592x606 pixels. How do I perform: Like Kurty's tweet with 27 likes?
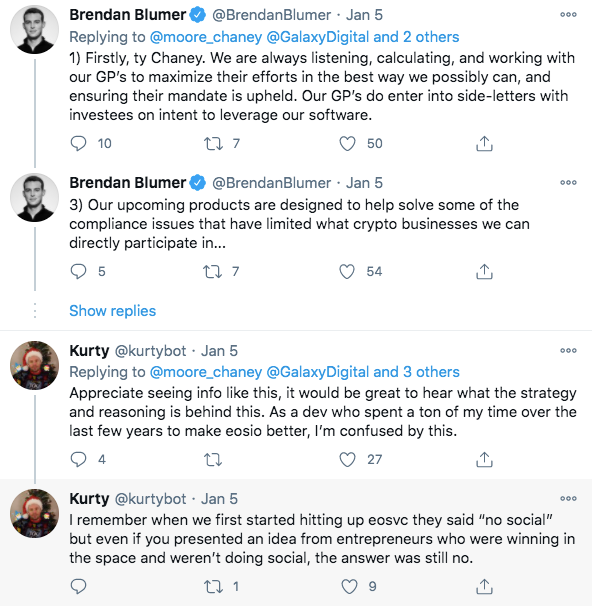click(x=347, y=460)
